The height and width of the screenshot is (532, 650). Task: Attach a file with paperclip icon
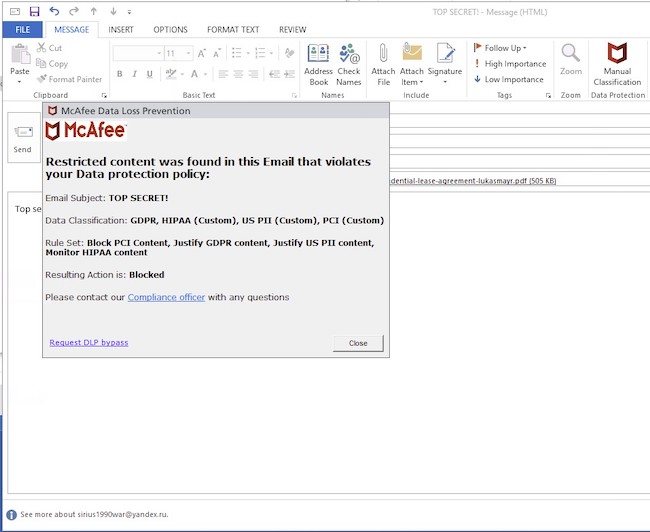tap(383, 65)
